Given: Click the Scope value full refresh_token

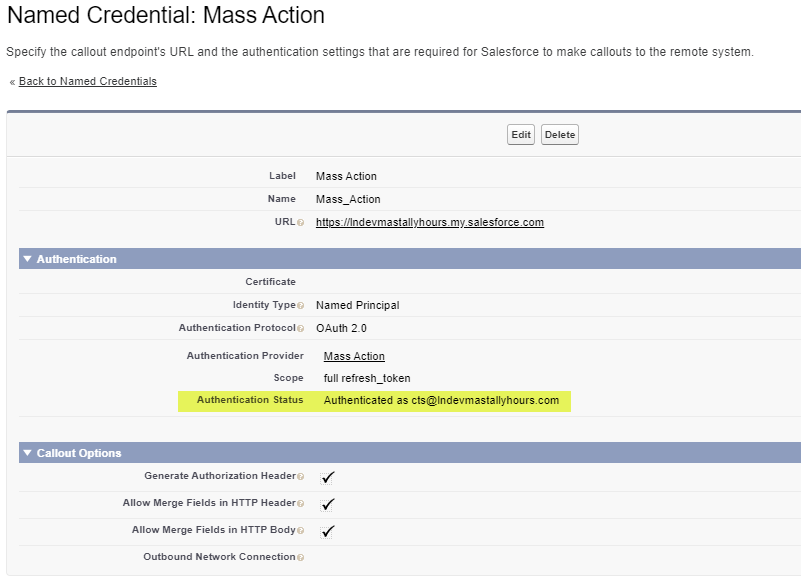Looking at the screenshot, I should (x=366, y=378).
